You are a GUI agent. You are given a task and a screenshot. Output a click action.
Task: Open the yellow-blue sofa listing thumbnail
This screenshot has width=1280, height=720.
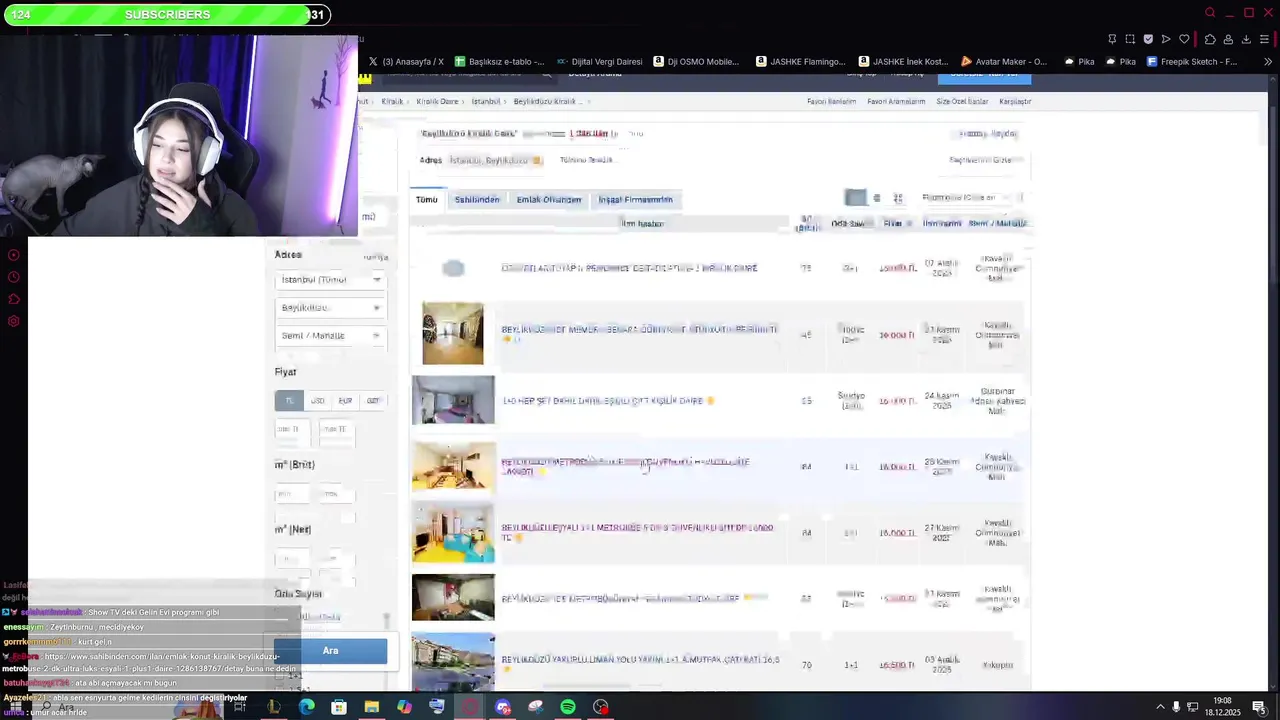(x=453, y=533)
